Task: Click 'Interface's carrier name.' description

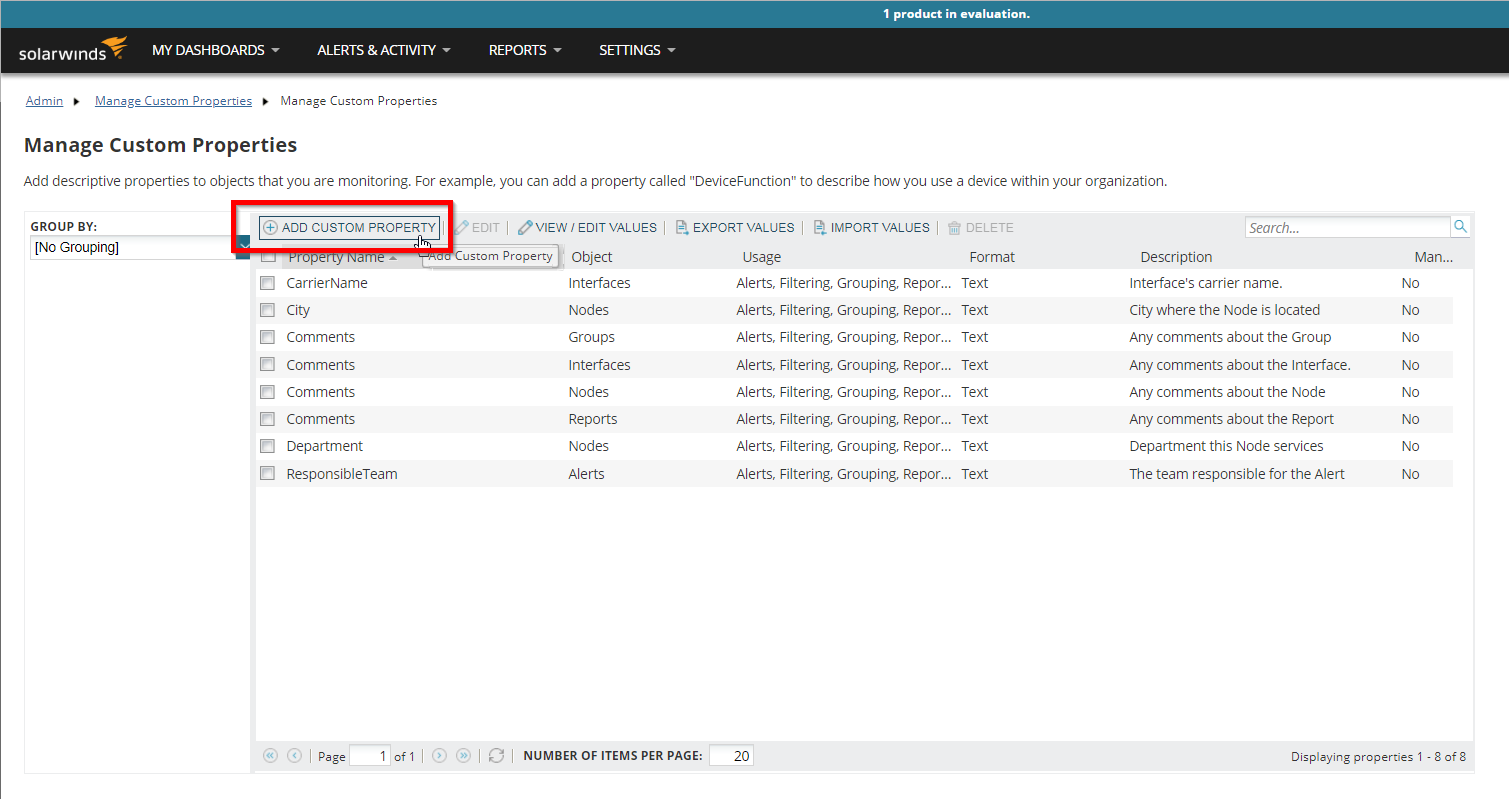Action: [1206, 283]
